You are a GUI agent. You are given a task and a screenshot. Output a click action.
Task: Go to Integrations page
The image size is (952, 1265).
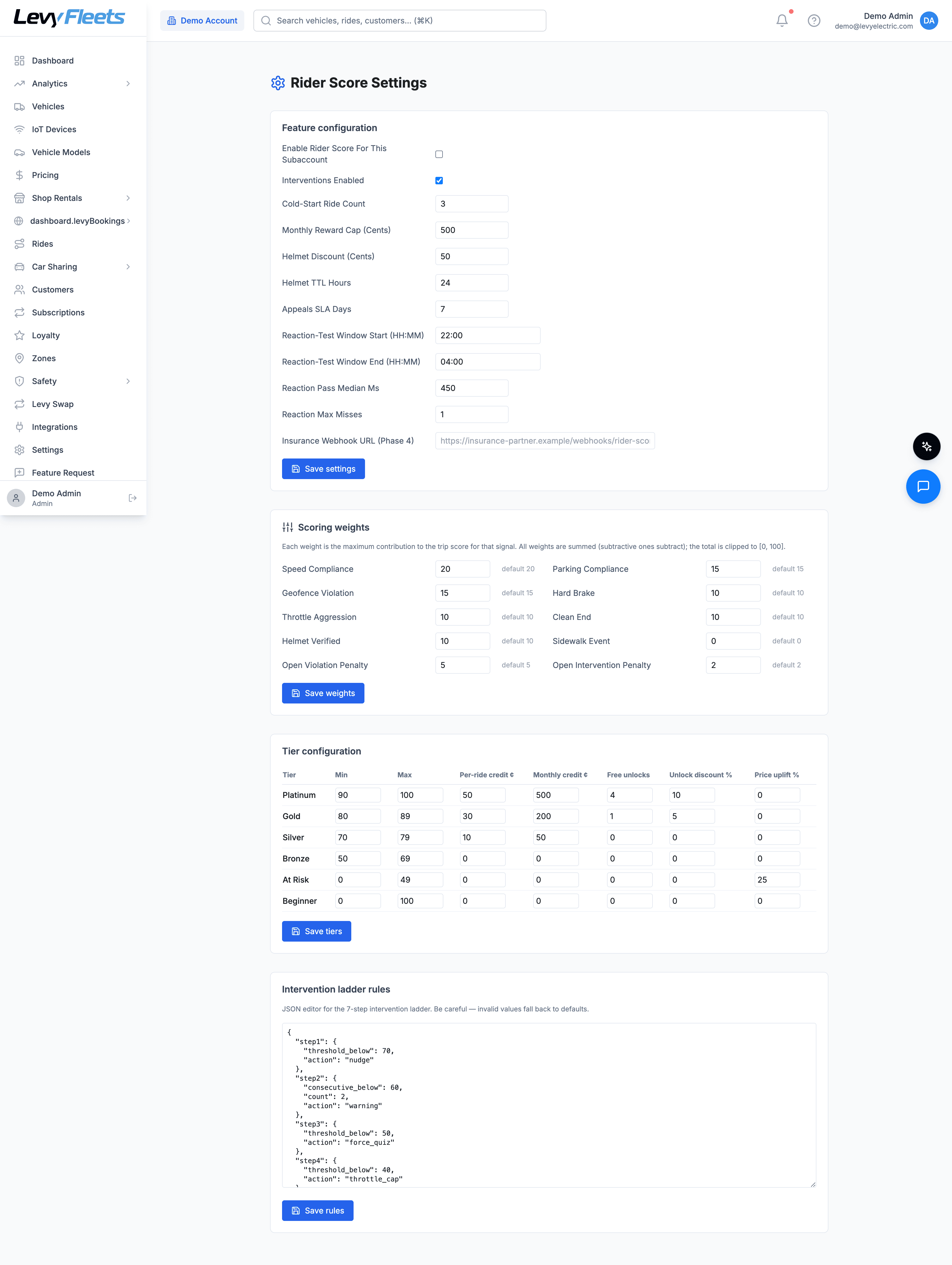(x=73, y=427)
